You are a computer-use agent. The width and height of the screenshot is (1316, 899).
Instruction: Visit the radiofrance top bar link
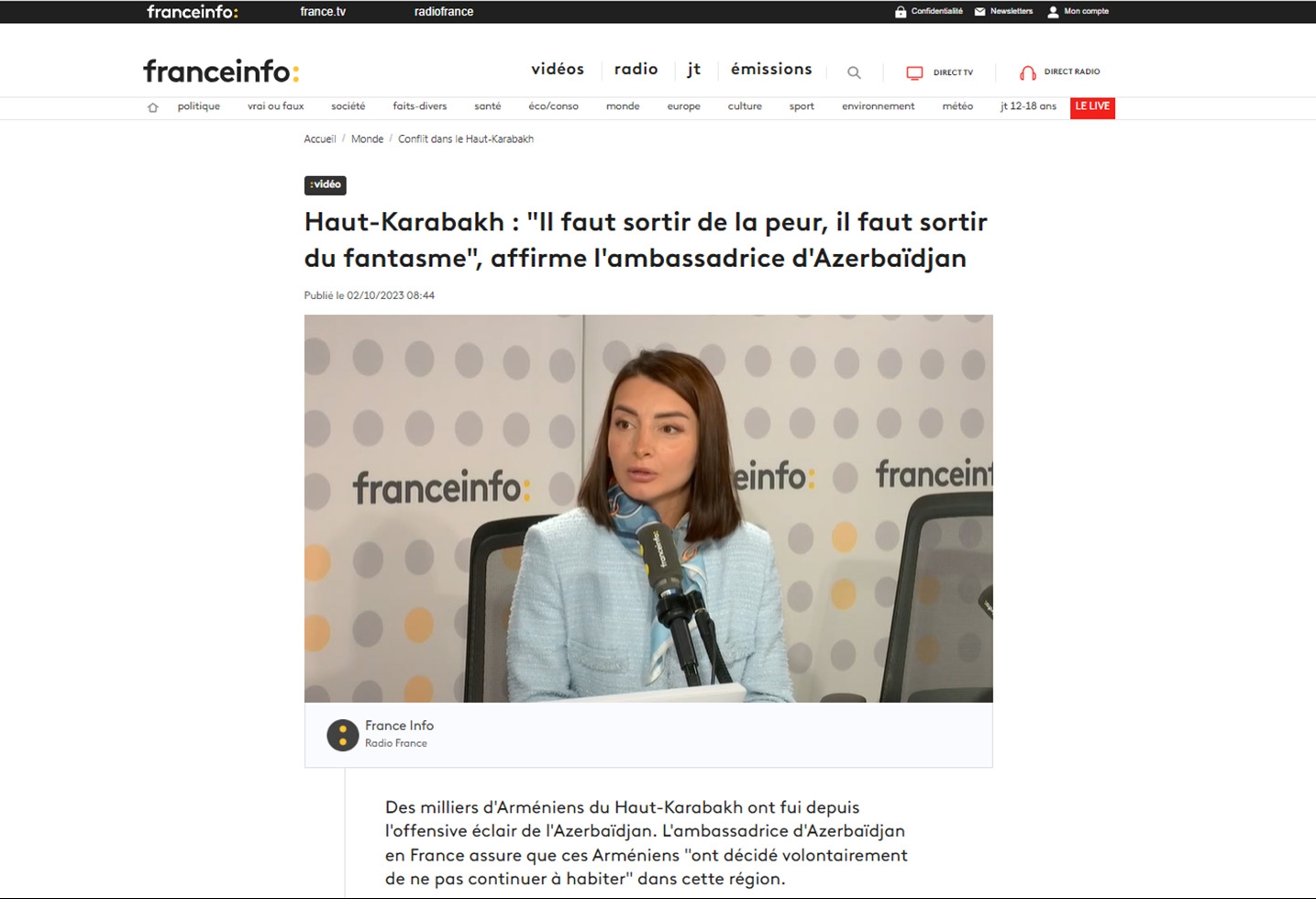[444, 12]
